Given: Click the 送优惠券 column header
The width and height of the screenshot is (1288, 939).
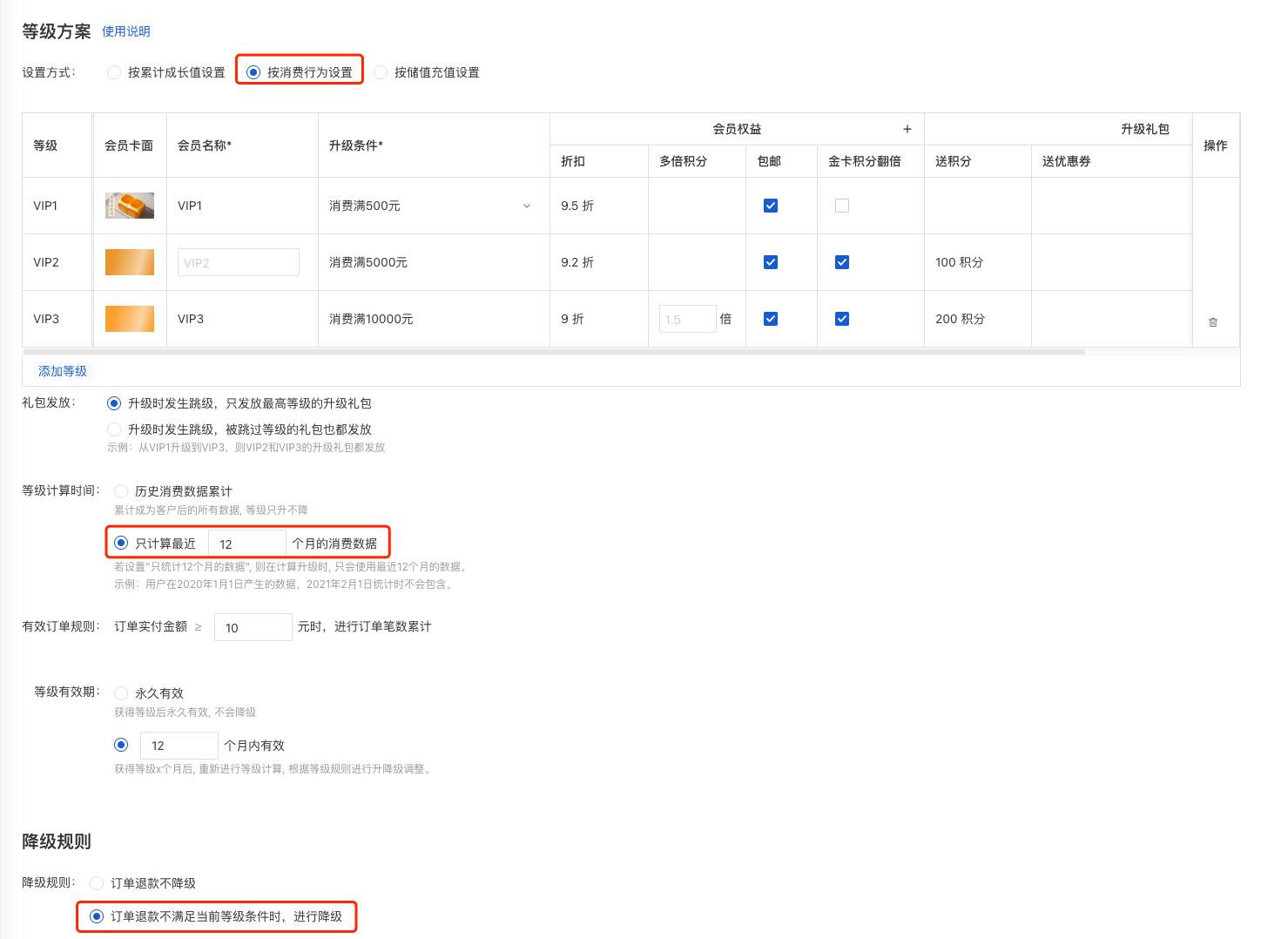Looking at the screenshot, I should (x=1066, y=161).
